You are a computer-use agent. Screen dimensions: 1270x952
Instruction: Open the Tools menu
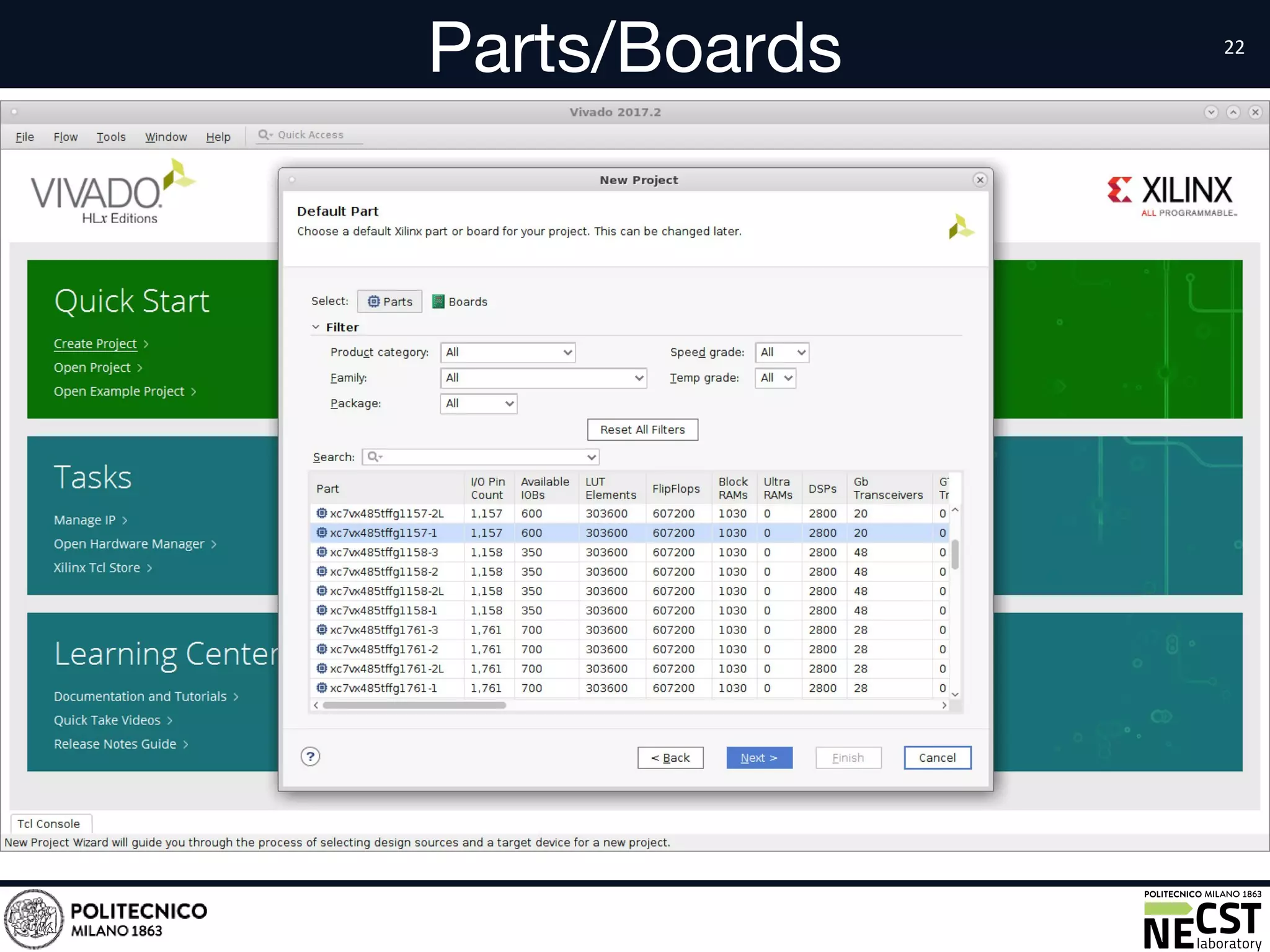click(x=111, y=137)
